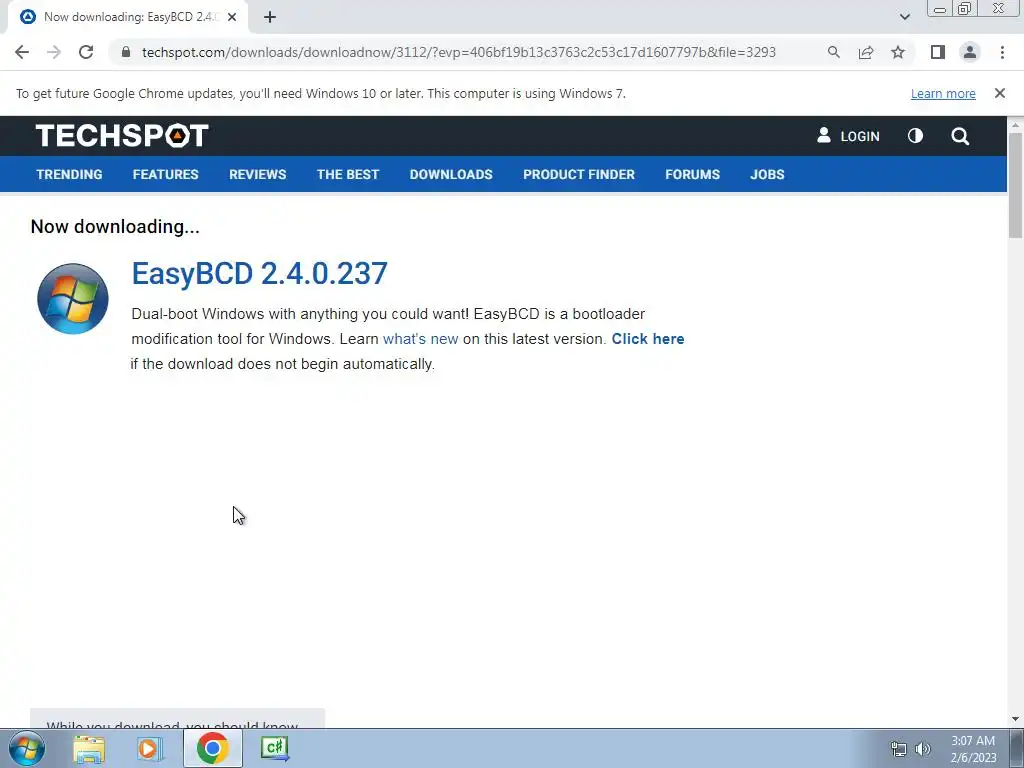Image resolution: width=1024 pixels, height=768 pixels.
Task: Click the volume speaker tray icon
Action: (923, 749)
